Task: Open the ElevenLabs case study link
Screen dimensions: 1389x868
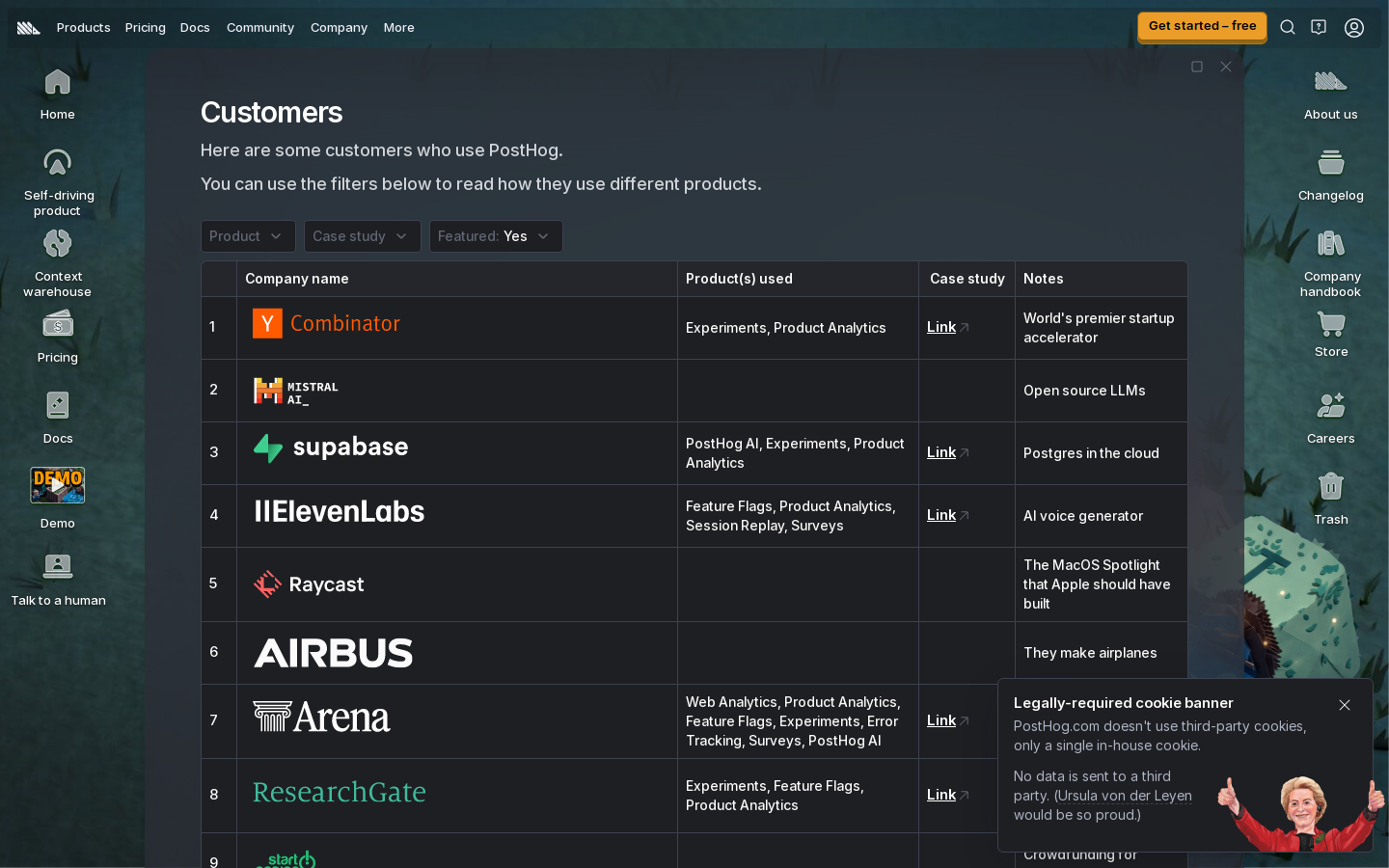Action: tap(947, 515)
